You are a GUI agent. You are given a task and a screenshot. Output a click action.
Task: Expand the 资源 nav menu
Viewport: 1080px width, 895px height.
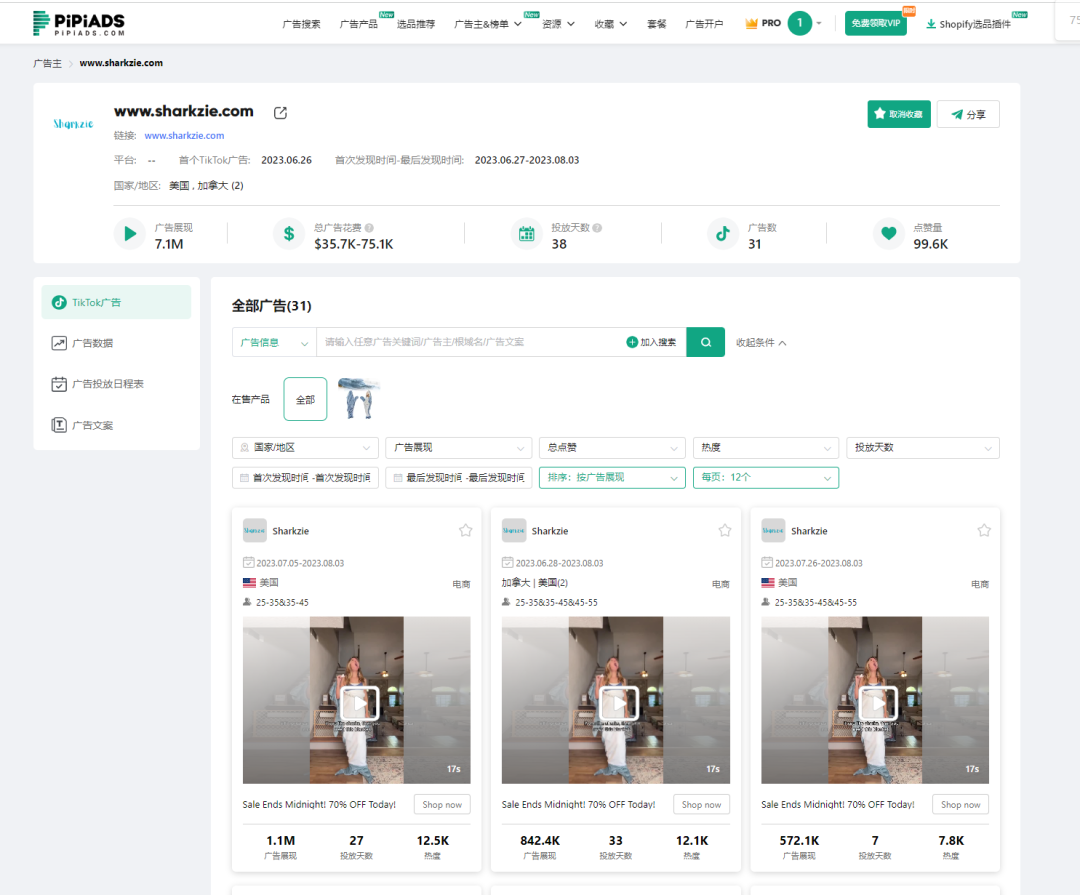point(558,24)
